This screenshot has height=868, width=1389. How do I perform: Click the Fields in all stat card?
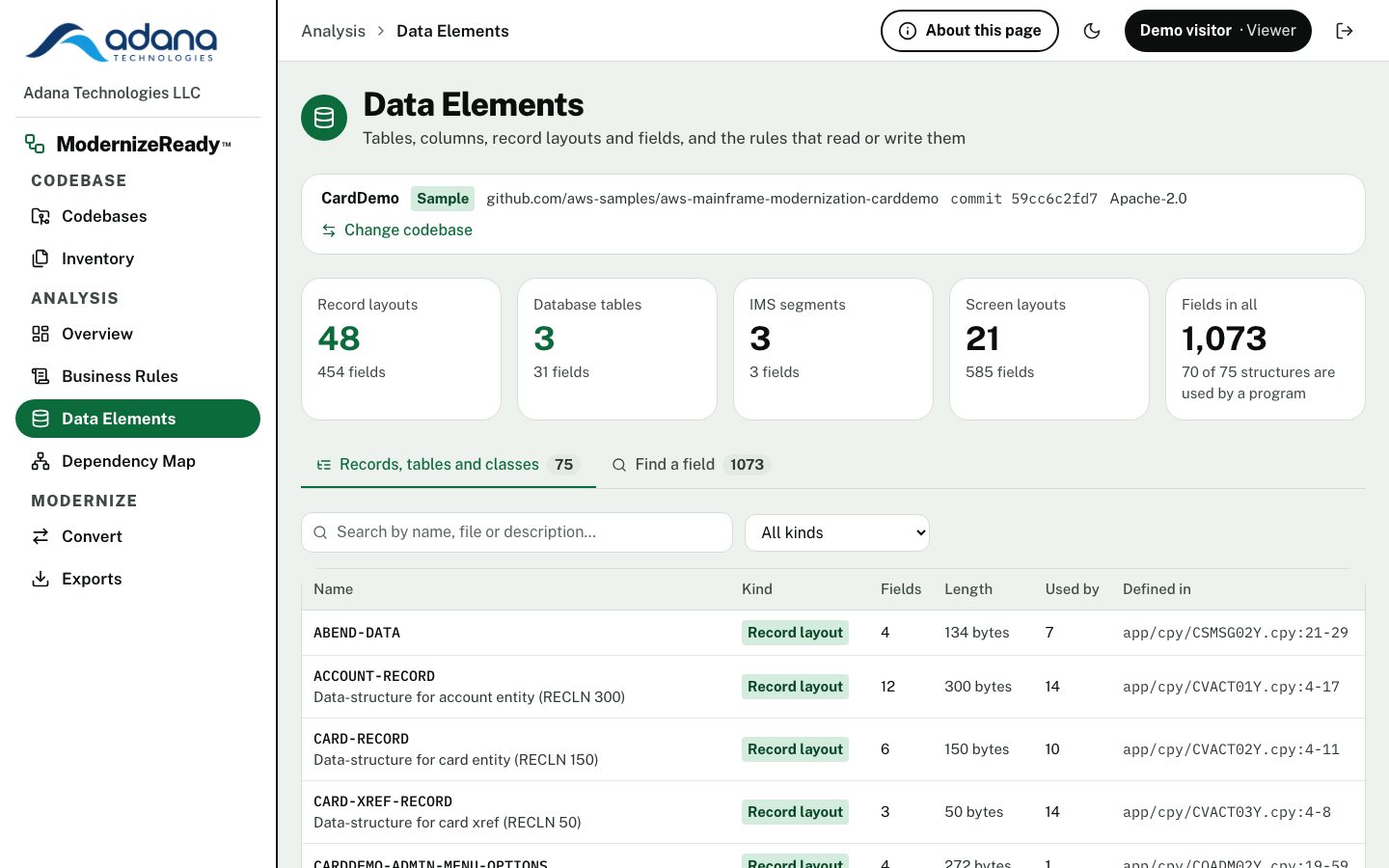(x=1266, y=349)
